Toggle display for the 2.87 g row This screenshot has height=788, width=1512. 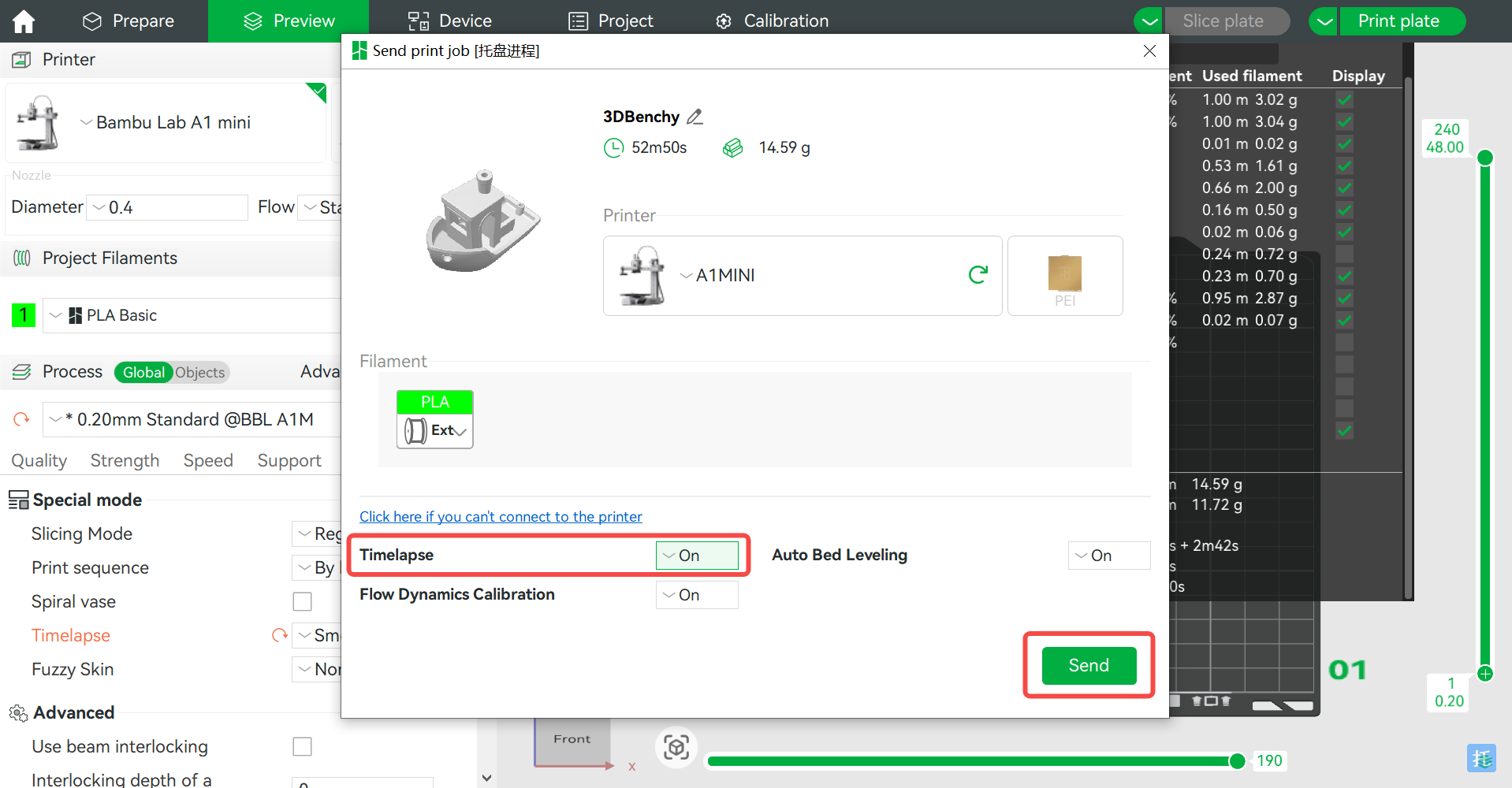coord(1345,299)
